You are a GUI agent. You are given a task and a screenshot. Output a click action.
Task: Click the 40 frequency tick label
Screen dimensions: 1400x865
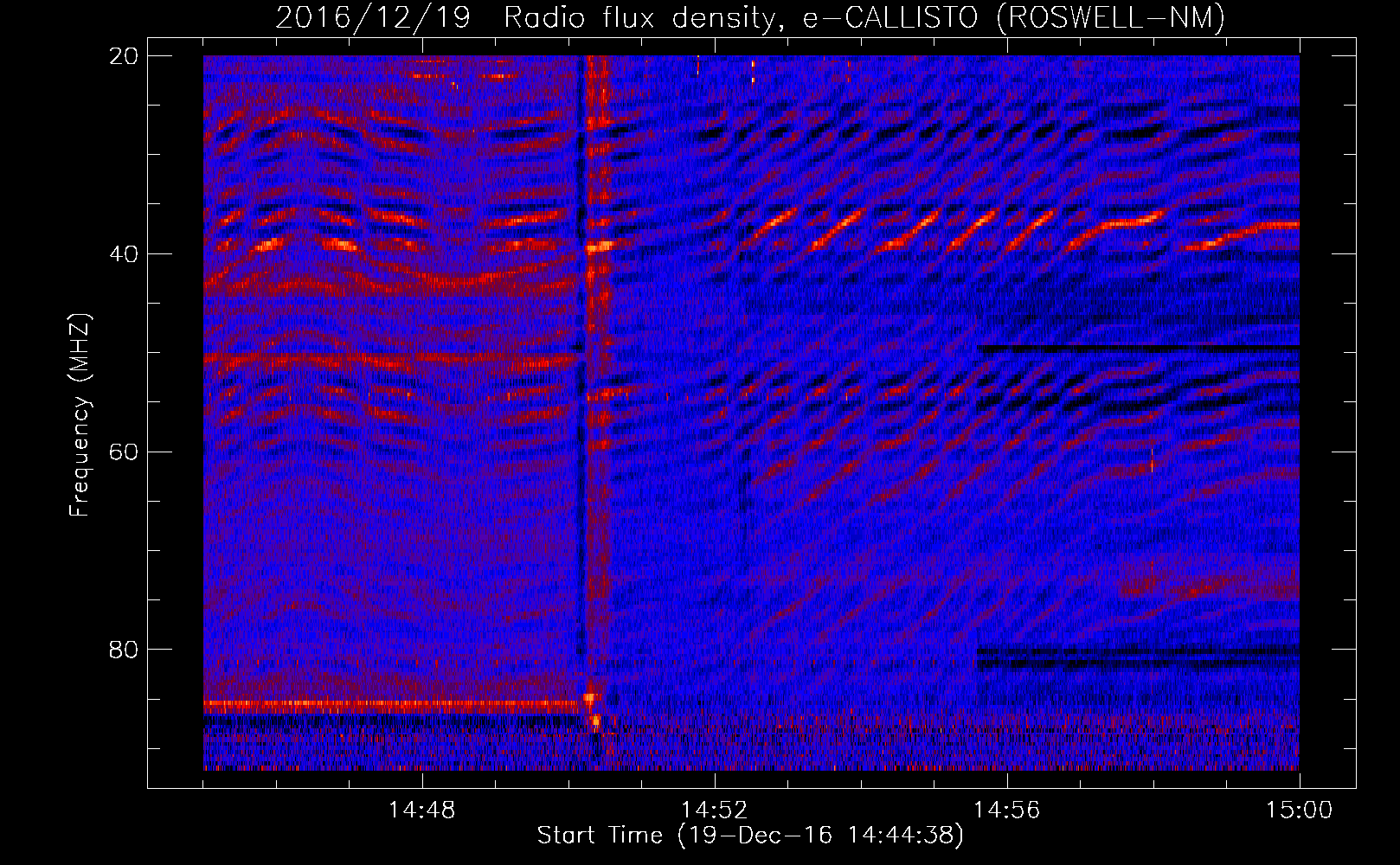point(125,254)
